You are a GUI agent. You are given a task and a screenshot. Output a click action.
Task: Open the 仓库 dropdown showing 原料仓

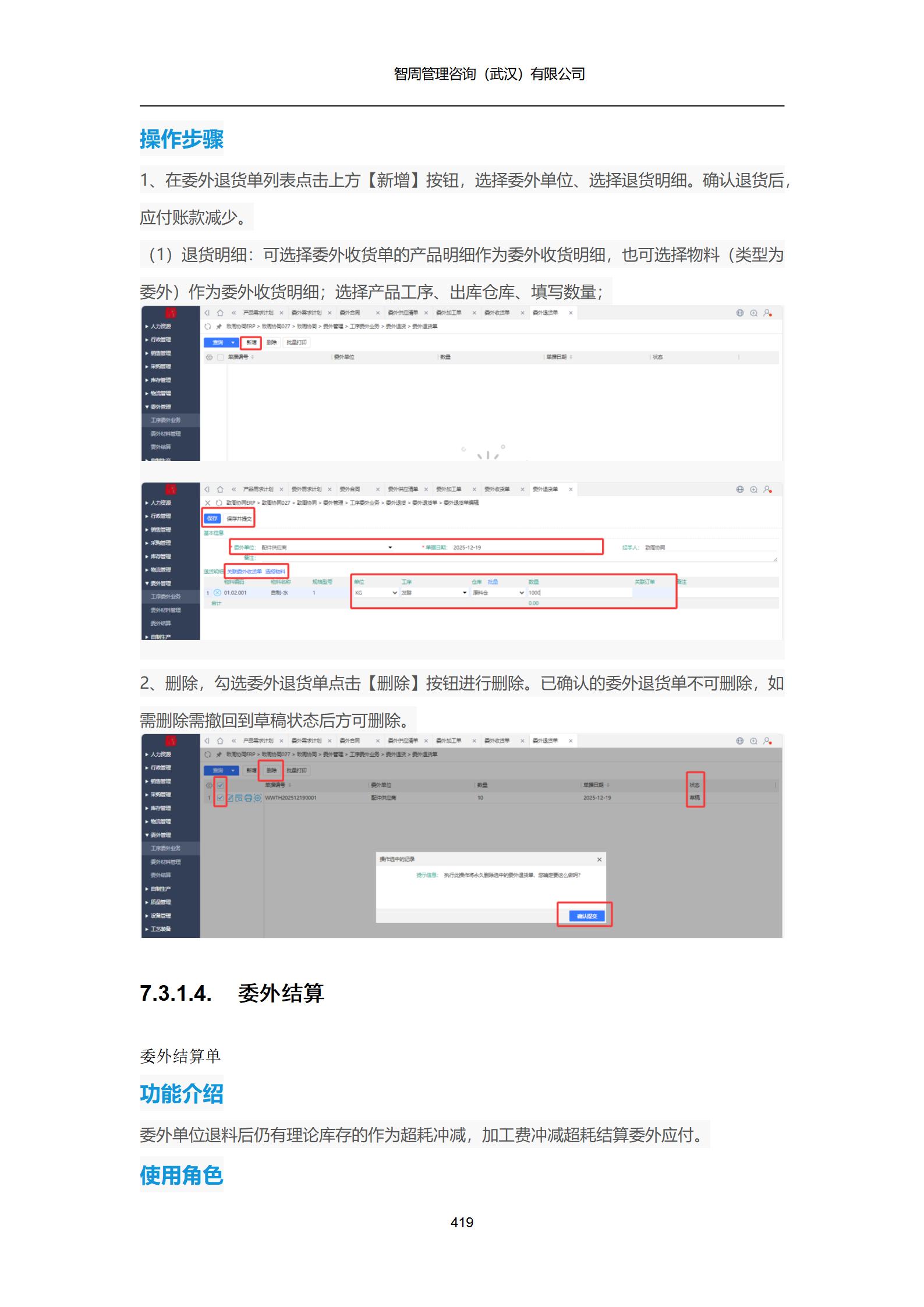tap(522, 593)
